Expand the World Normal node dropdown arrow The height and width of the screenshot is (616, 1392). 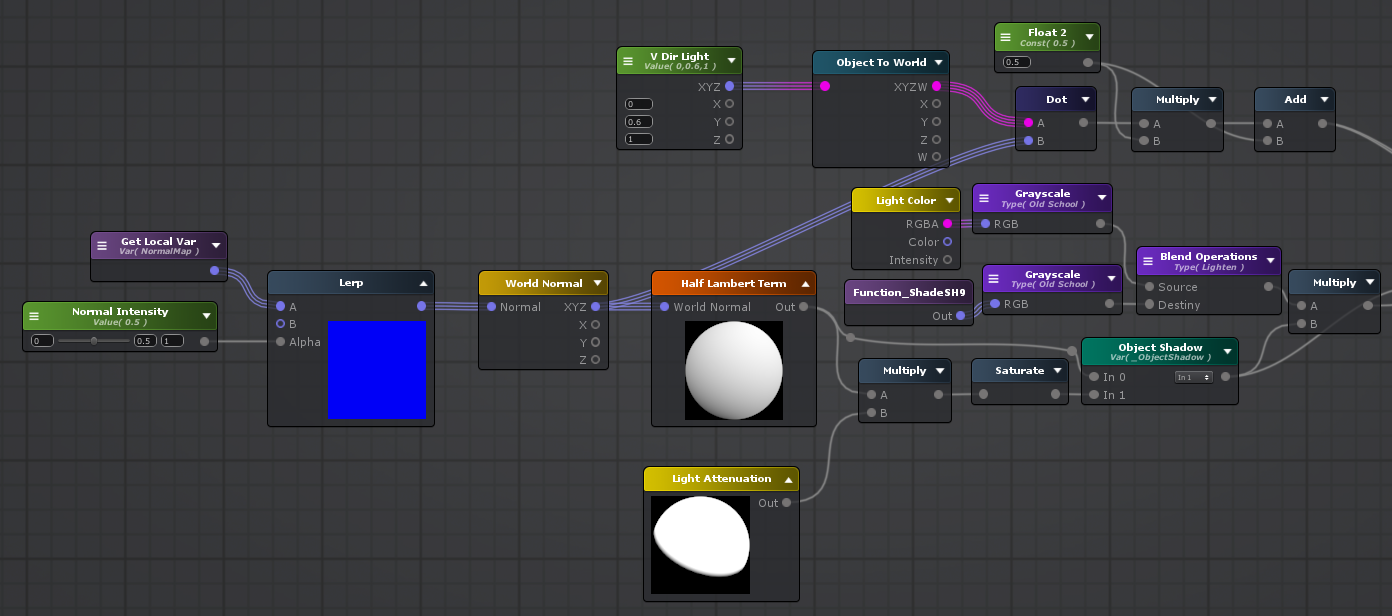click(597, 284)
